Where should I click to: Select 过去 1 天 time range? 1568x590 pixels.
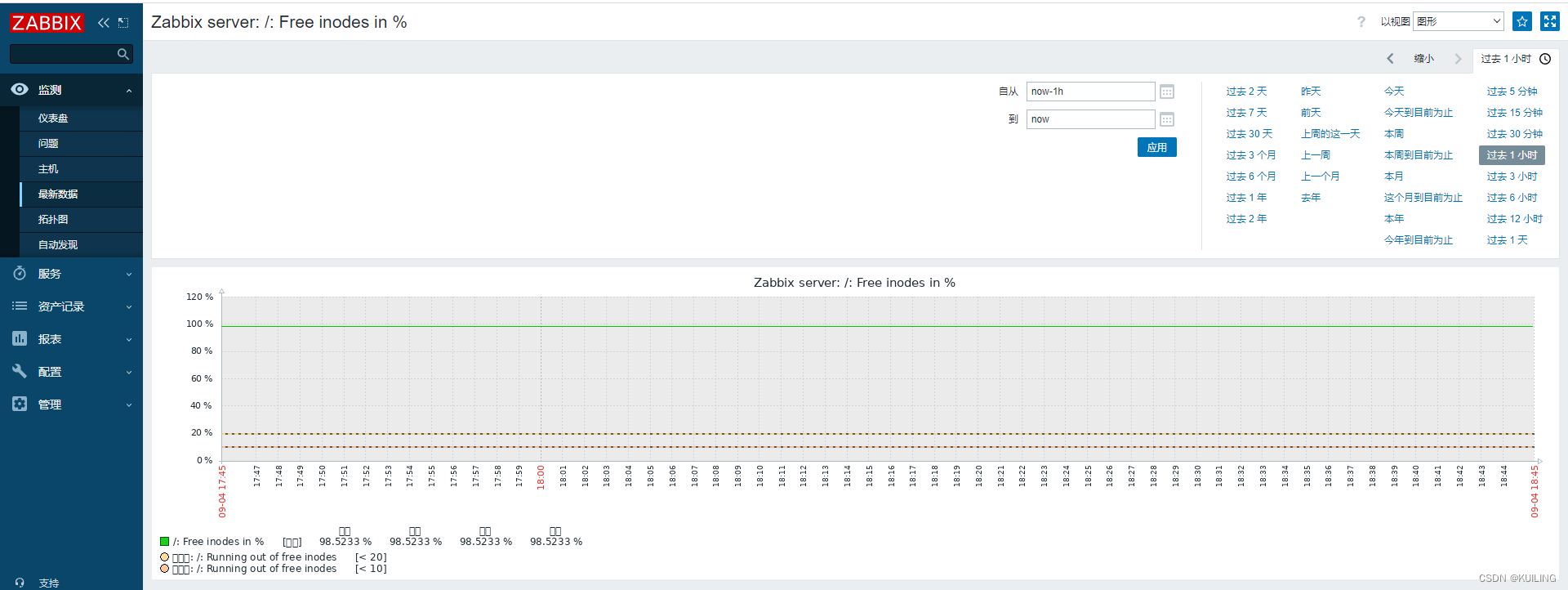click(x=1507, y=240)
